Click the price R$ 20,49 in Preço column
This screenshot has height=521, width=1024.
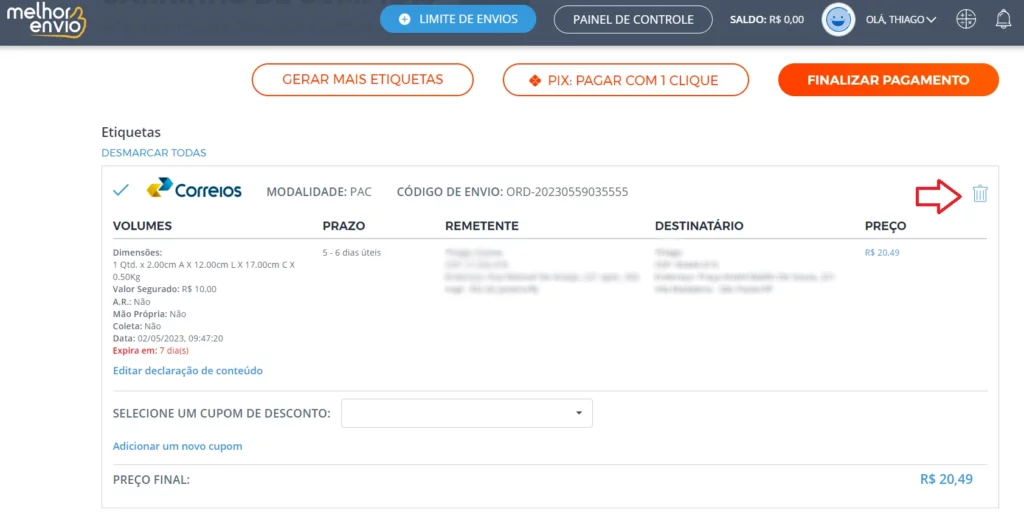(882, 253)
